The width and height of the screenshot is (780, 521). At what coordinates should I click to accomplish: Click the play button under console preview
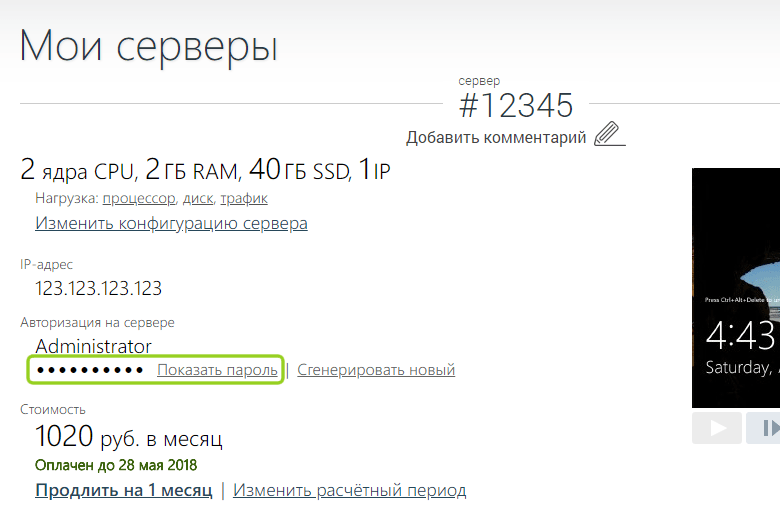point(717,428)
